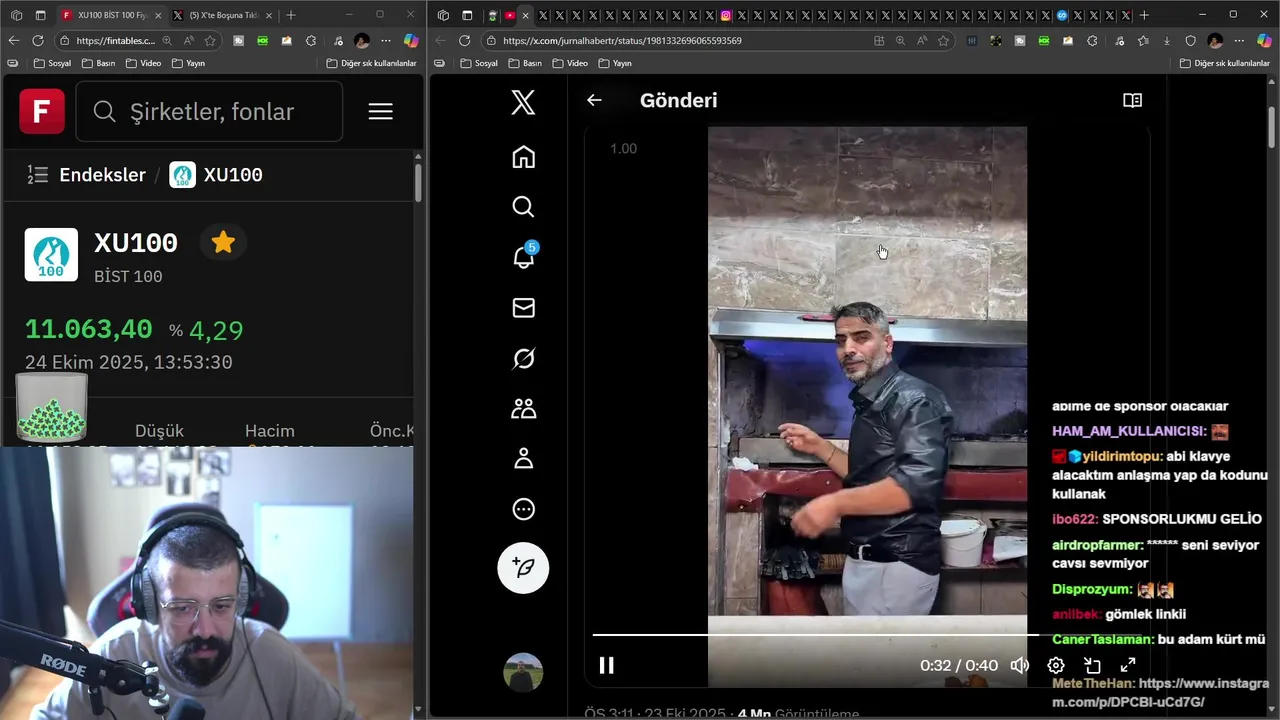Click the Hacim column label

270,431
